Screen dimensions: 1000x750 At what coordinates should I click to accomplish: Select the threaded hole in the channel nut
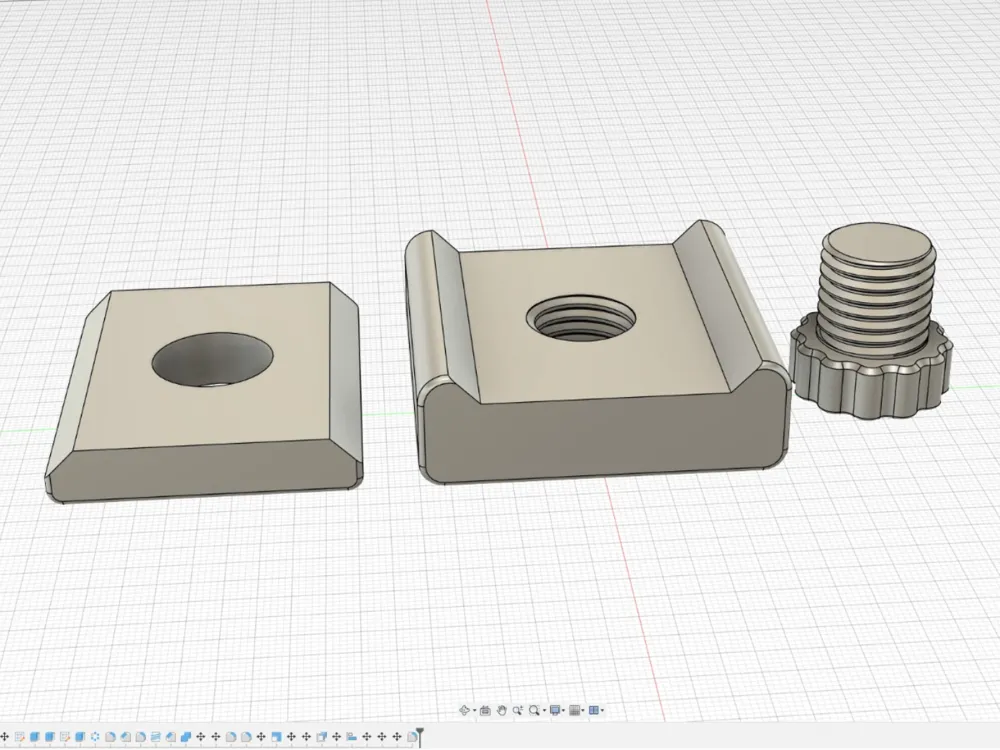pyautogui.click(x=581, y=318)
